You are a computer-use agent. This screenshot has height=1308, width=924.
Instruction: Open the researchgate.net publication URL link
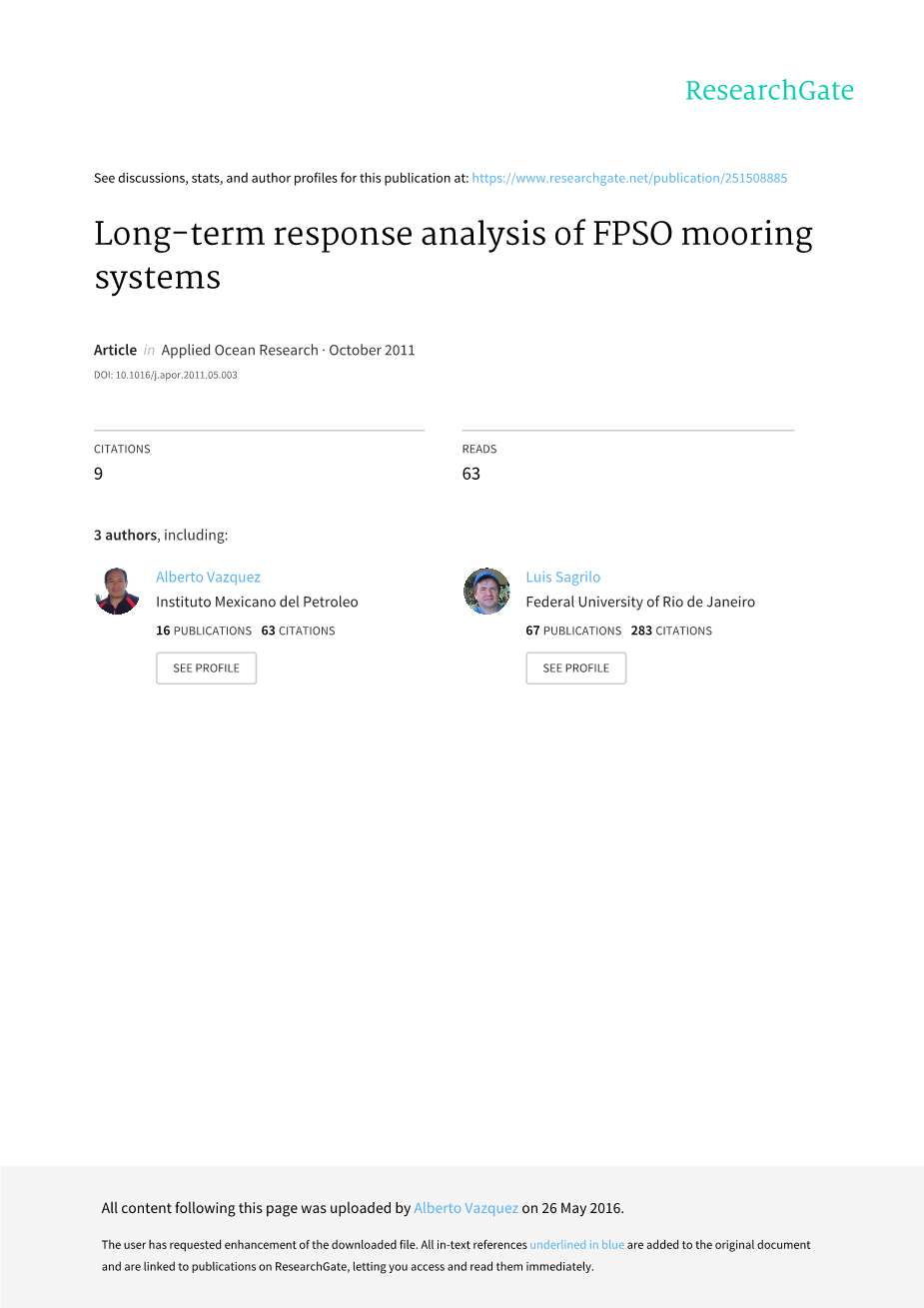point(629,178)
